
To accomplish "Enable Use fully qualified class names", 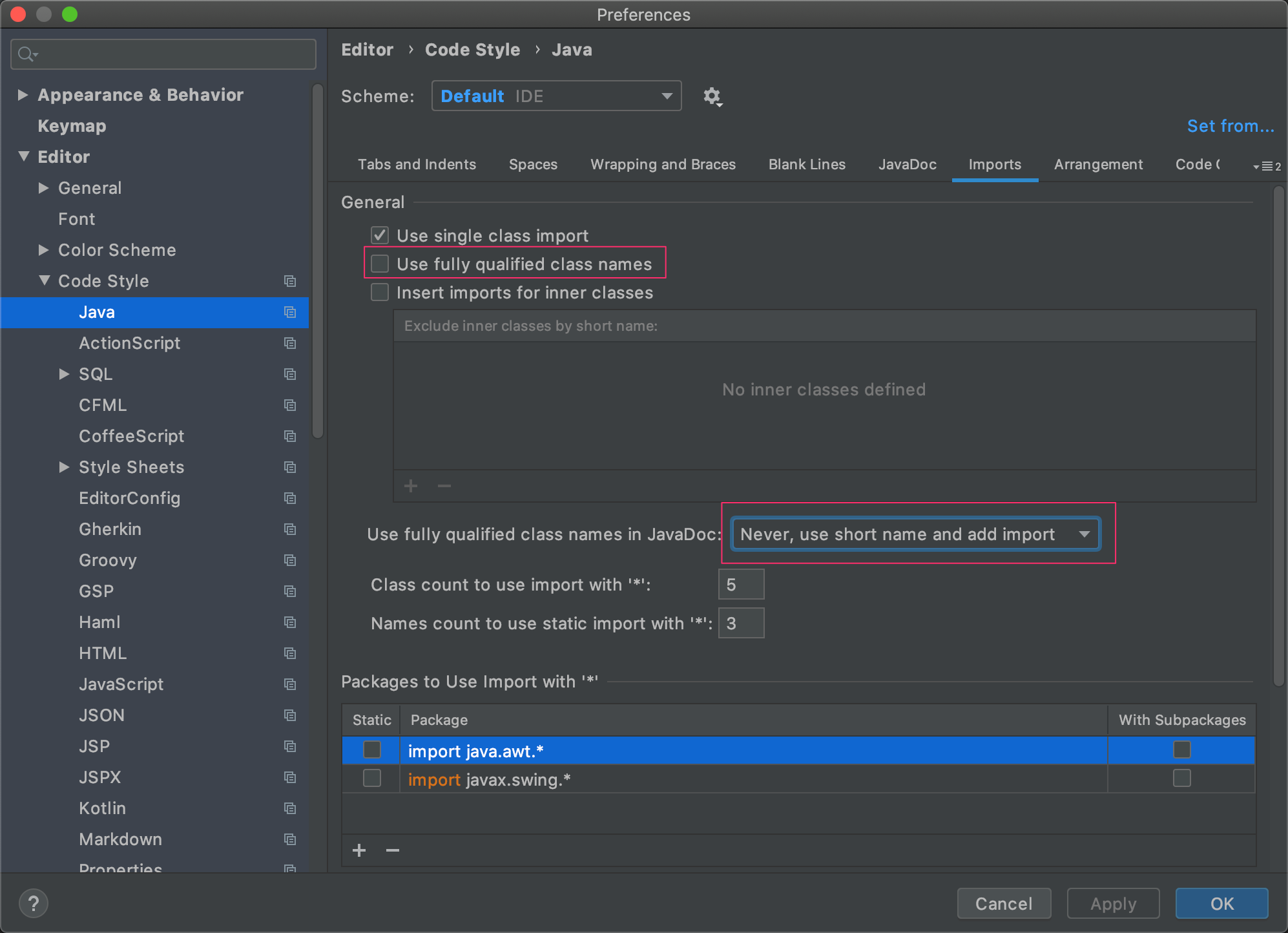I will 380,264.
